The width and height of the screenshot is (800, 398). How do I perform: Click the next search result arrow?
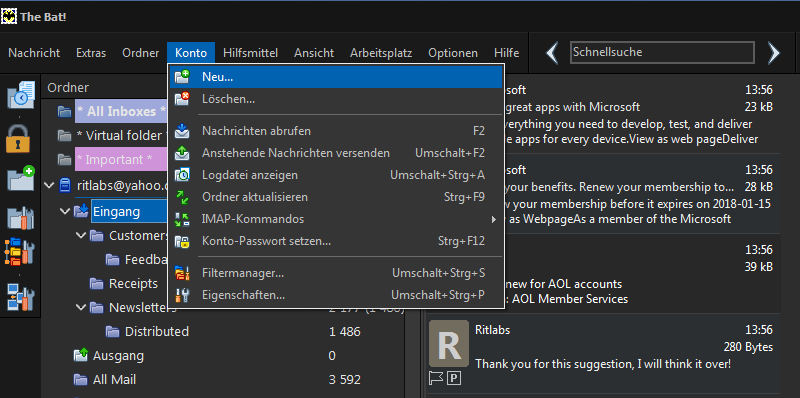point(774,53)
